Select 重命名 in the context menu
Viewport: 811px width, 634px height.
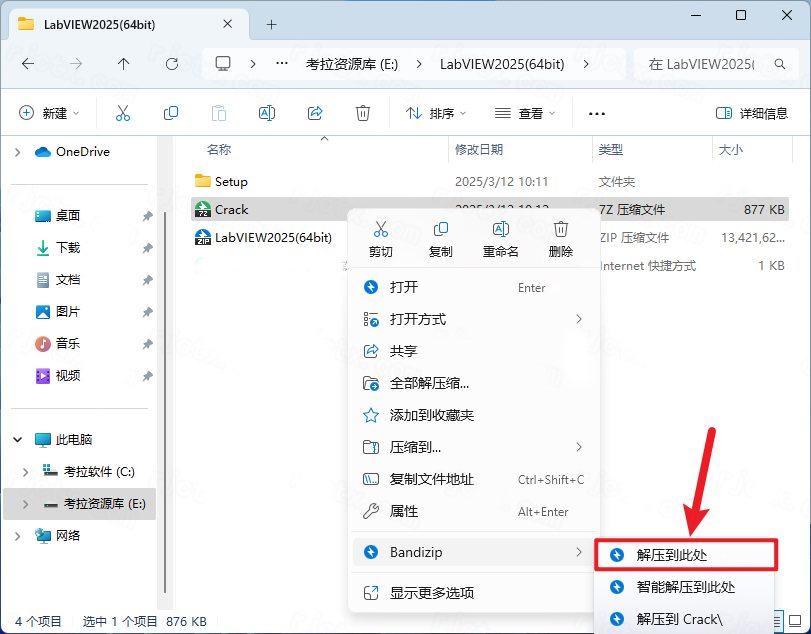click(x=501, y=239)
